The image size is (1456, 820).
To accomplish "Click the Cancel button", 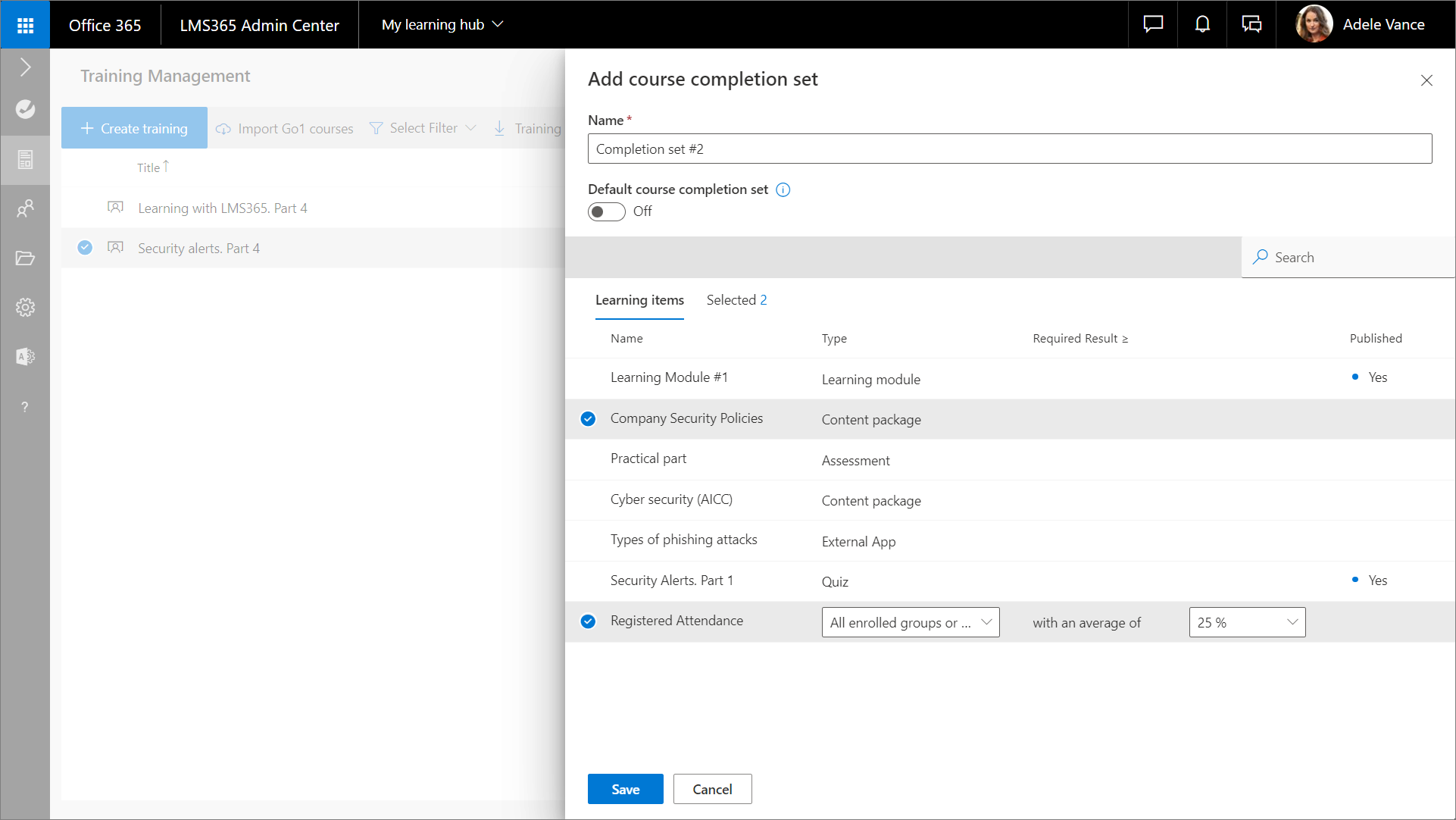I will coord(712,789).
